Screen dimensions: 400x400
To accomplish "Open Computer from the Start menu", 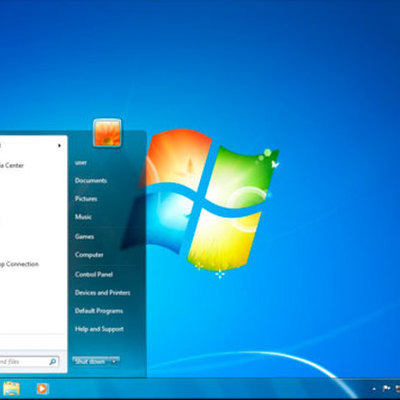I will pos(89,255).
